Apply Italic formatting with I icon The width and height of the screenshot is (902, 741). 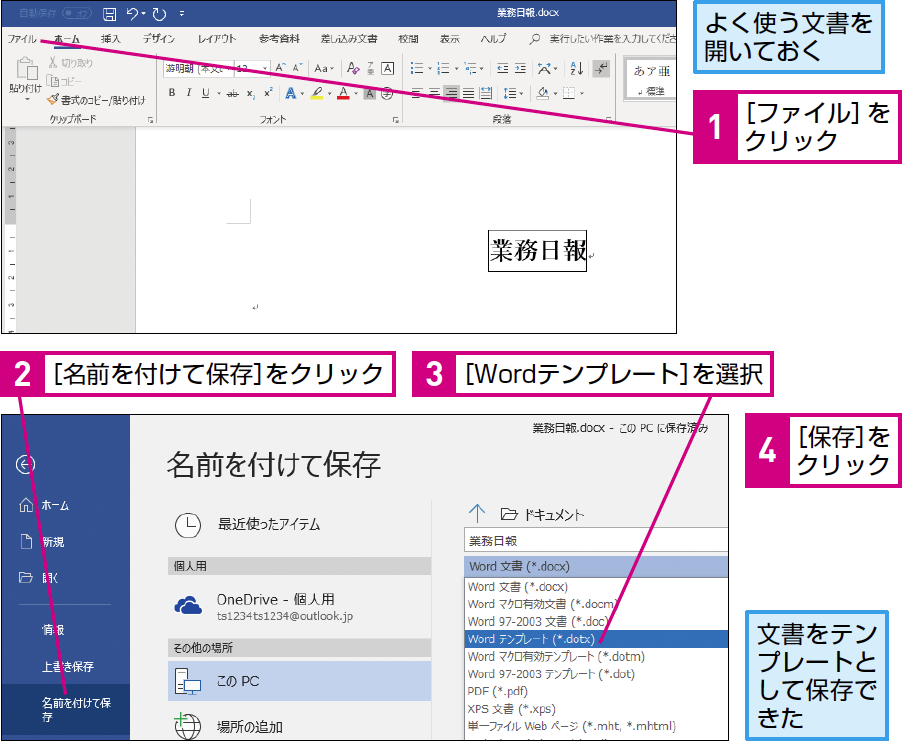[189, 93]
